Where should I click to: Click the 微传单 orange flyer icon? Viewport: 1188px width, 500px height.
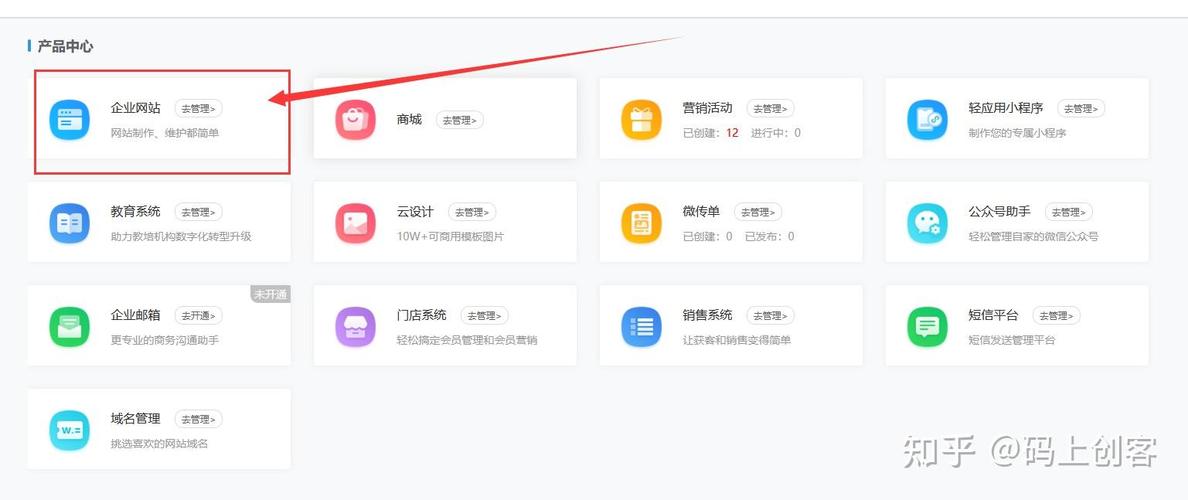click(642, 223)
